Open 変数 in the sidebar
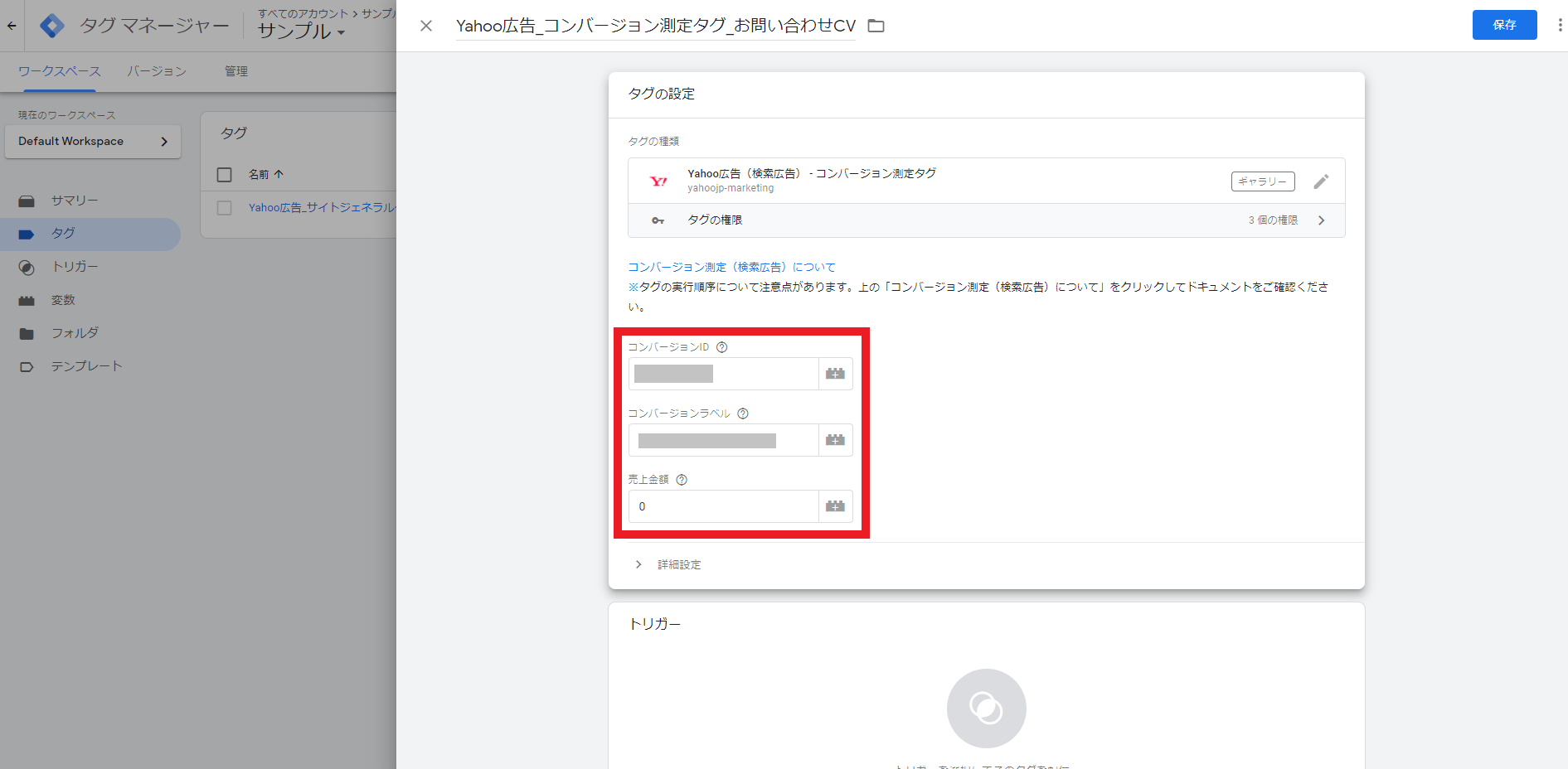The height and width of the screenshot is (769, 1568). pyautogui.click(x=90, y=300)
